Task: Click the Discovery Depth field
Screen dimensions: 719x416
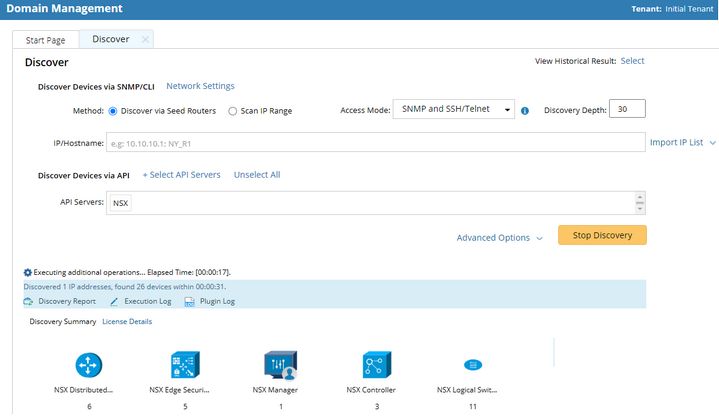Action: [627, 109]
